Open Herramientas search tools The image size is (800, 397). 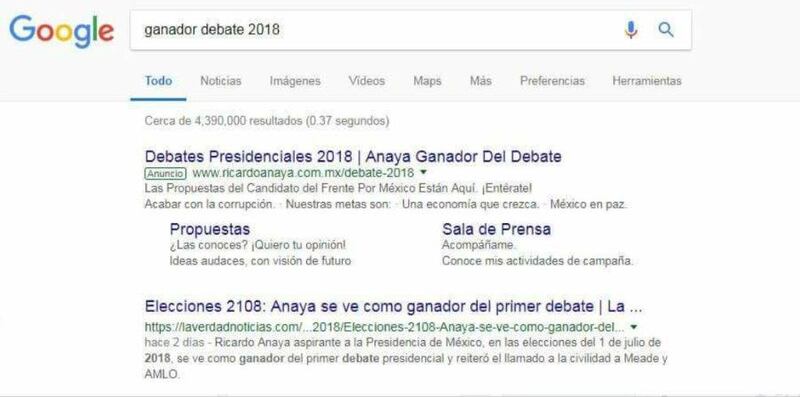[x=646, y=81]
